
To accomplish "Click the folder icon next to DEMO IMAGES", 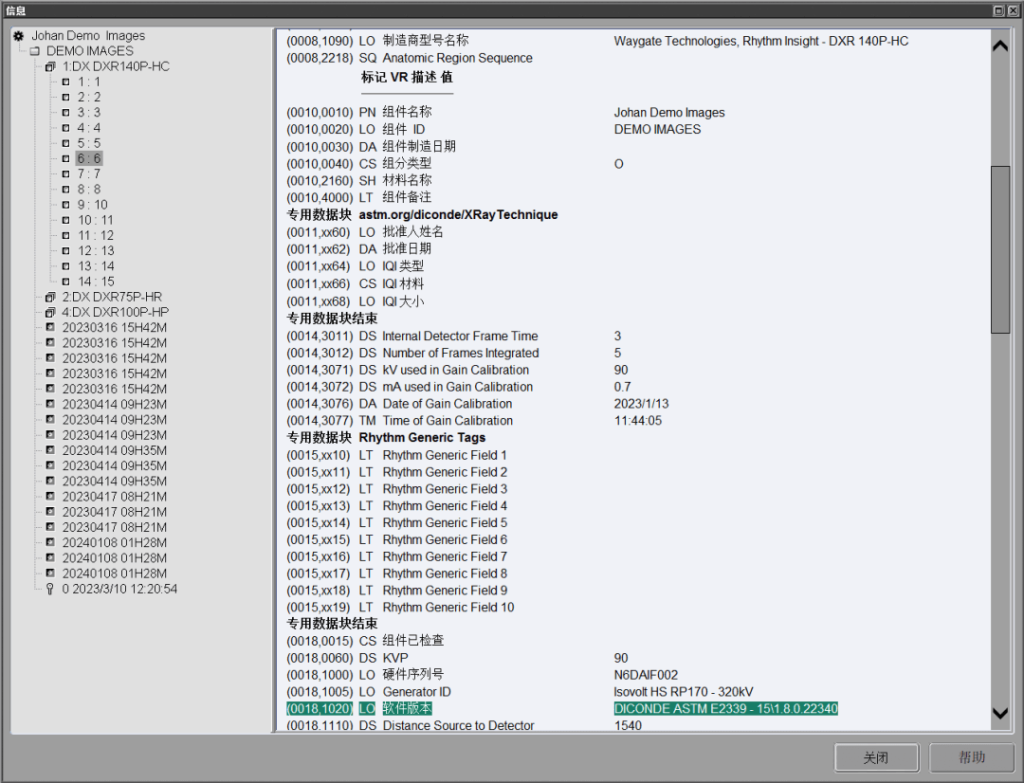I will coord(35,51).
